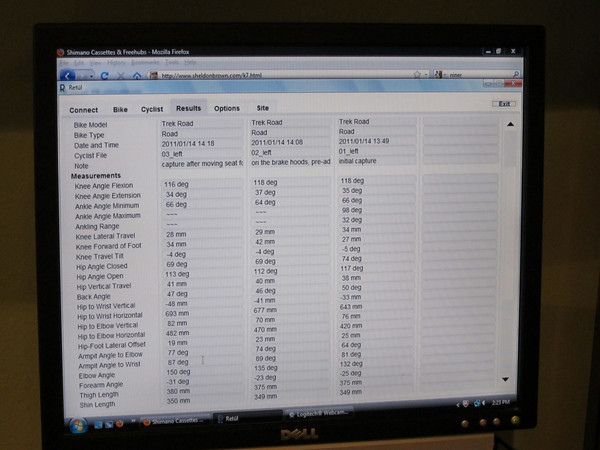Open the Cyclist tab

pos(152,109)
